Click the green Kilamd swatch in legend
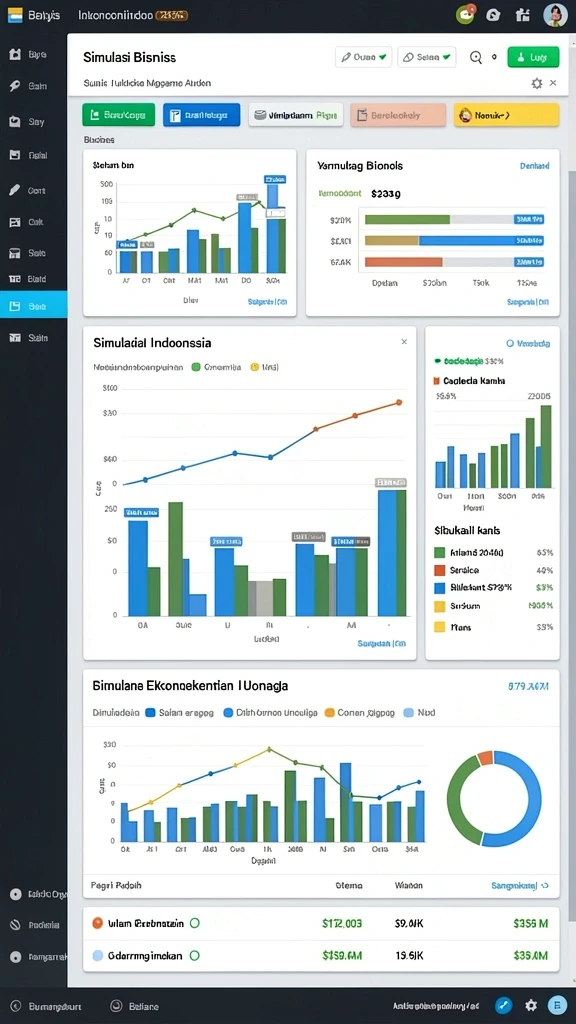The width and height of the screenshot is (576, 1024). [x=440, y=552]
